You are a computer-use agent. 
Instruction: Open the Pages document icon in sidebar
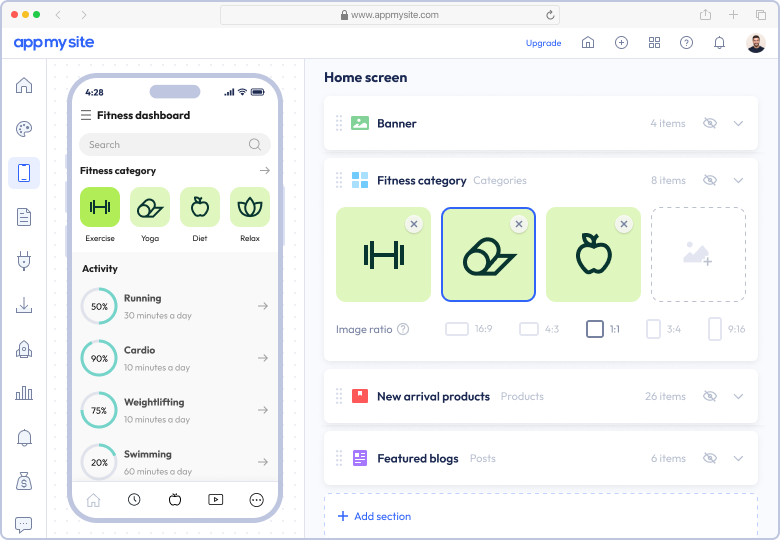coord(24,217)
